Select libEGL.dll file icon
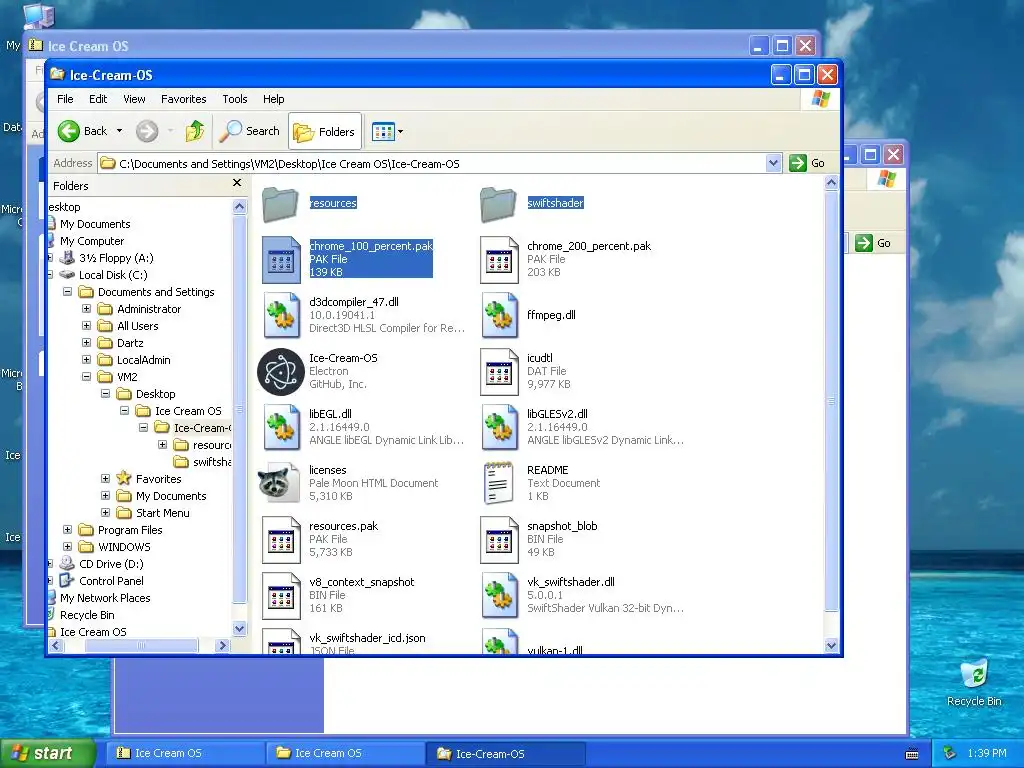This screenshot has height=768, width=1024. click(x=281, y=428)
